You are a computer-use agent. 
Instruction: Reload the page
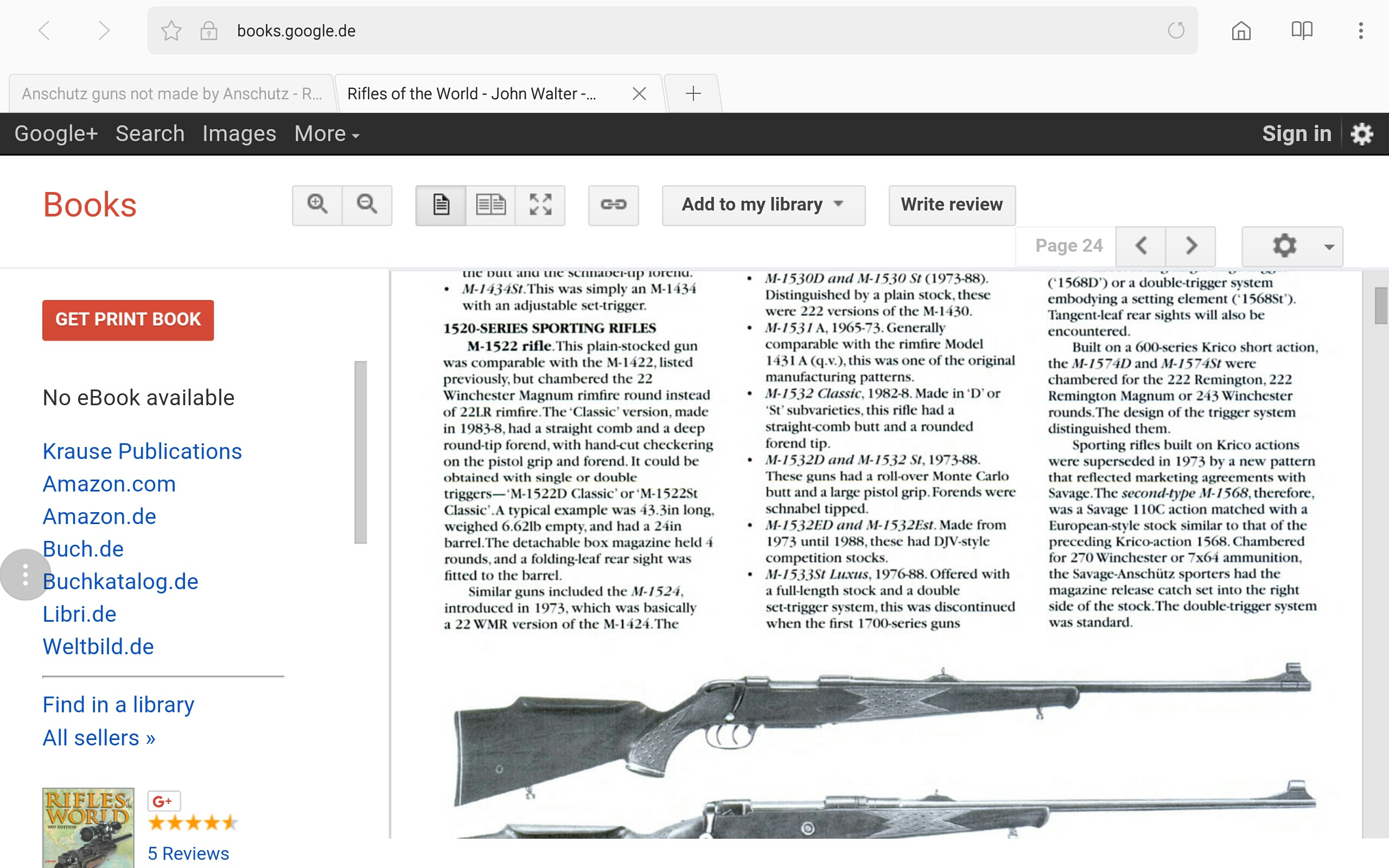click(1176, 30)
